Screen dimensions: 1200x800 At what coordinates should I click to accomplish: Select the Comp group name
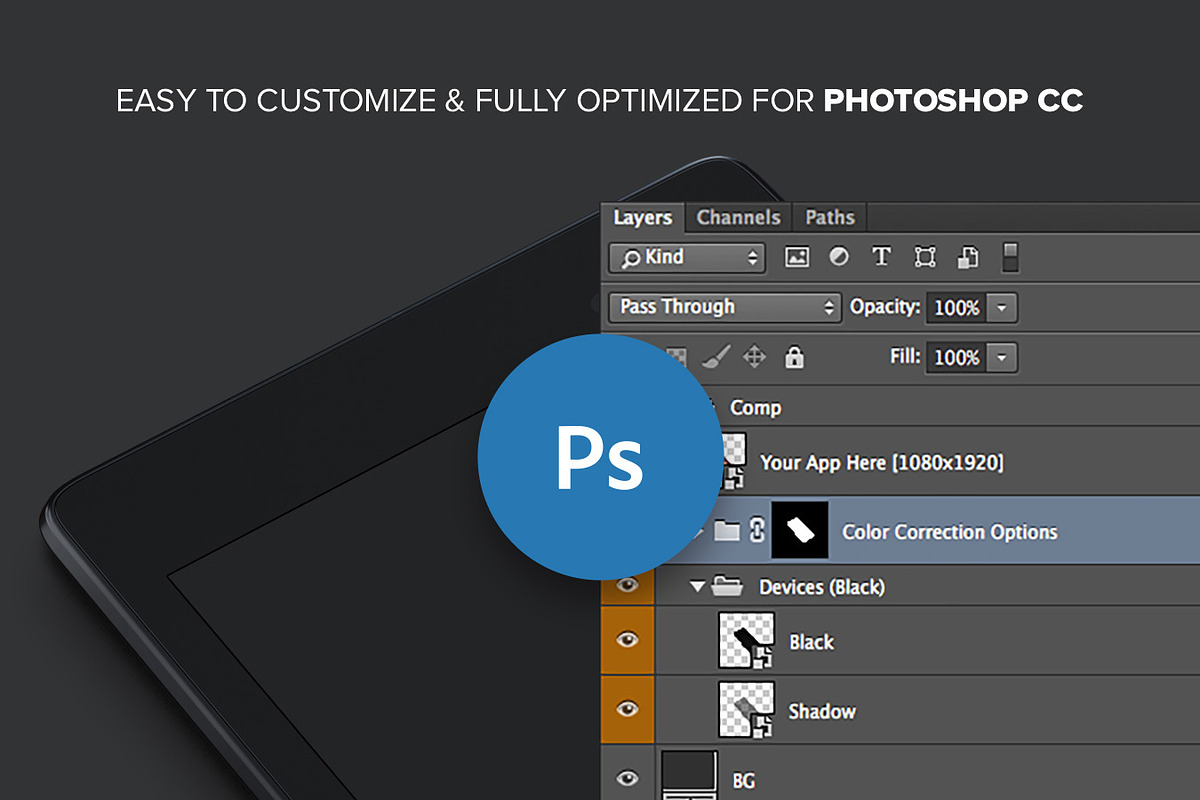[x=756, y=408]
